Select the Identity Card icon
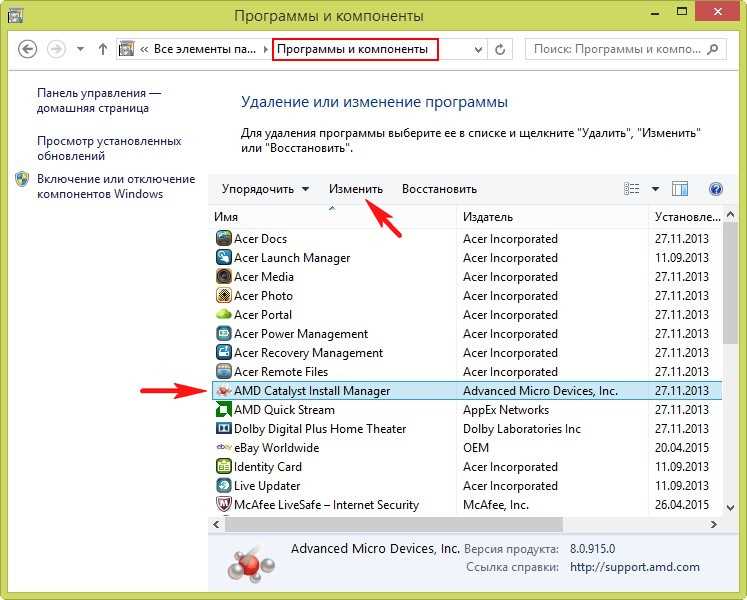This screenshot has height=600, width=747. click(223, 466)
